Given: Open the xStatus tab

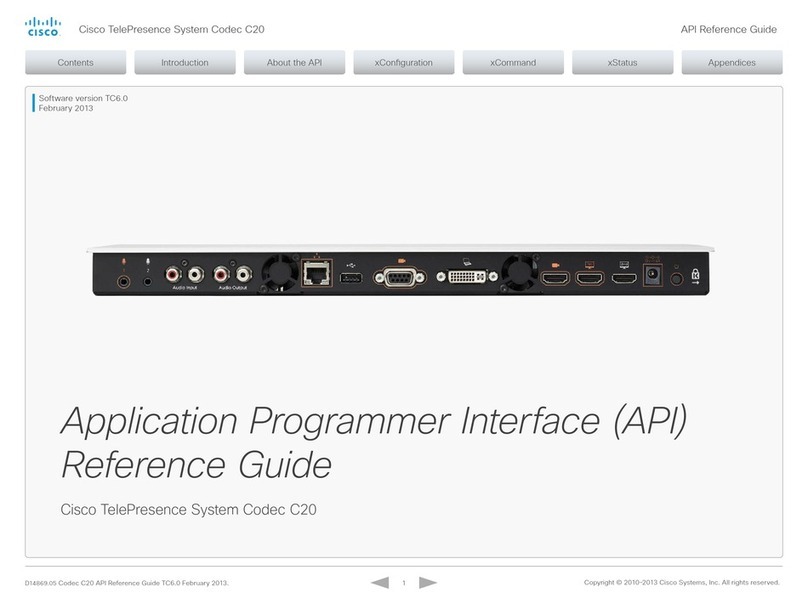Looking at the screenshot, I should click(x=622, y=63).
